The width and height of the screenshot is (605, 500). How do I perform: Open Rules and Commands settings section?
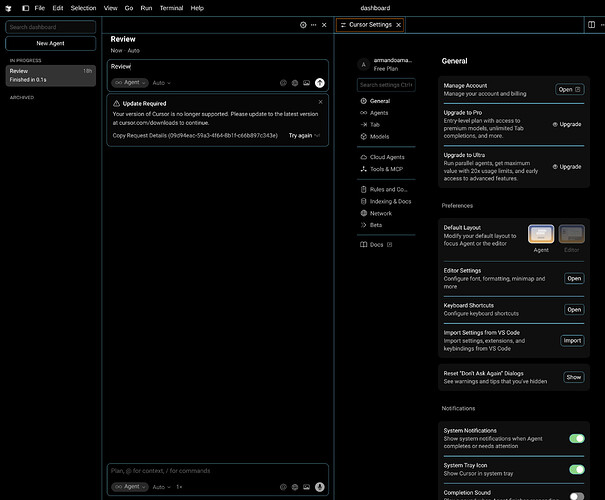[386, 189]
